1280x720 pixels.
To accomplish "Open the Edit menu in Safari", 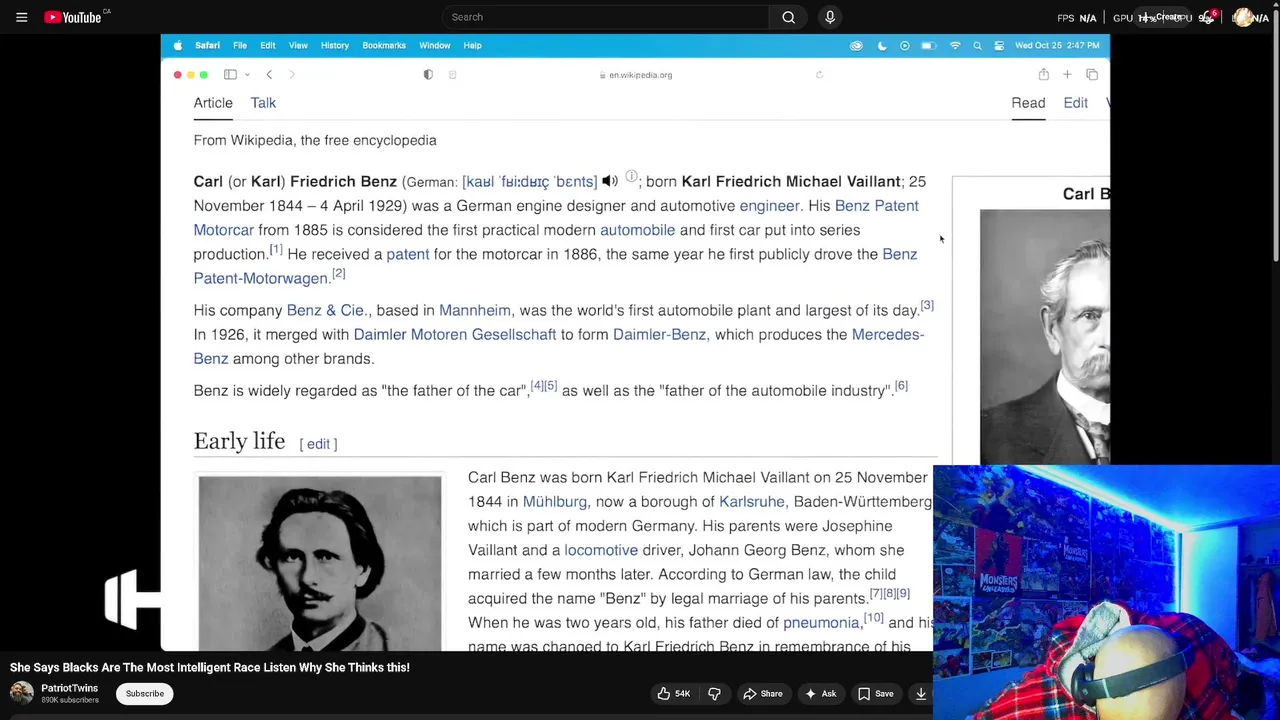I will pyautogui.click(x=268, y=45).
